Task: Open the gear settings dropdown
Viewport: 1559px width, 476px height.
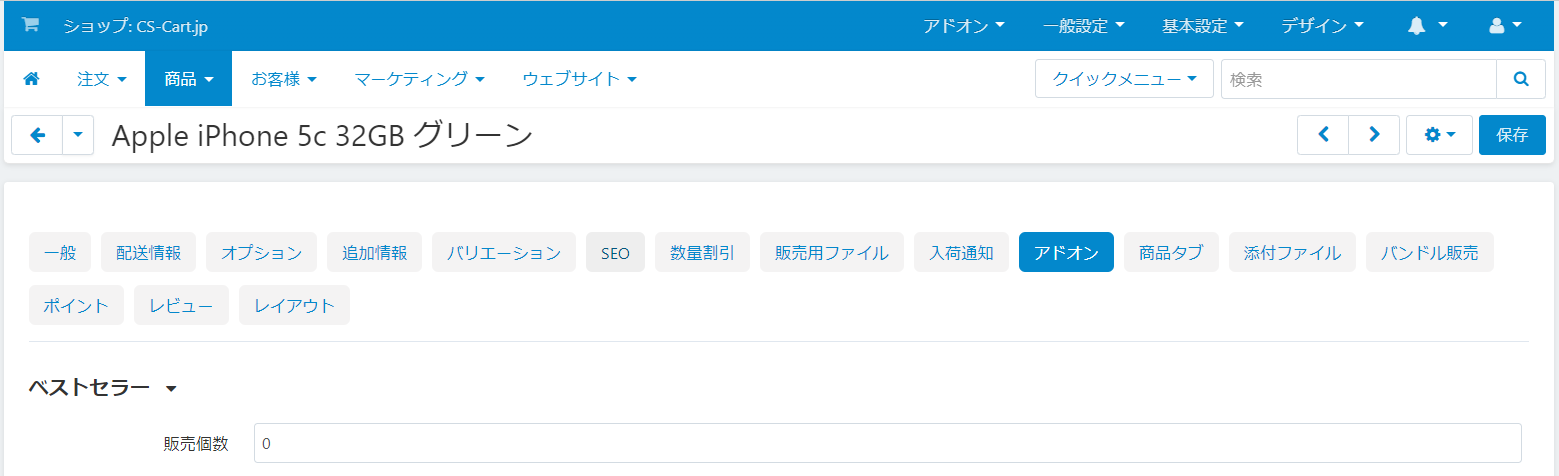Action: 1439,135
